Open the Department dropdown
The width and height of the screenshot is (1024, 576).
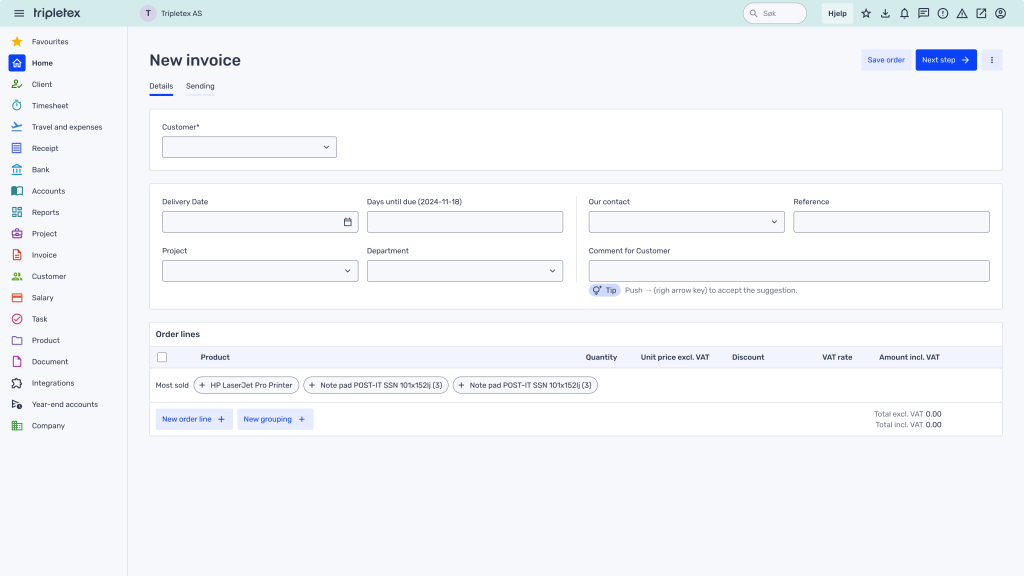(x=464, y=271)
